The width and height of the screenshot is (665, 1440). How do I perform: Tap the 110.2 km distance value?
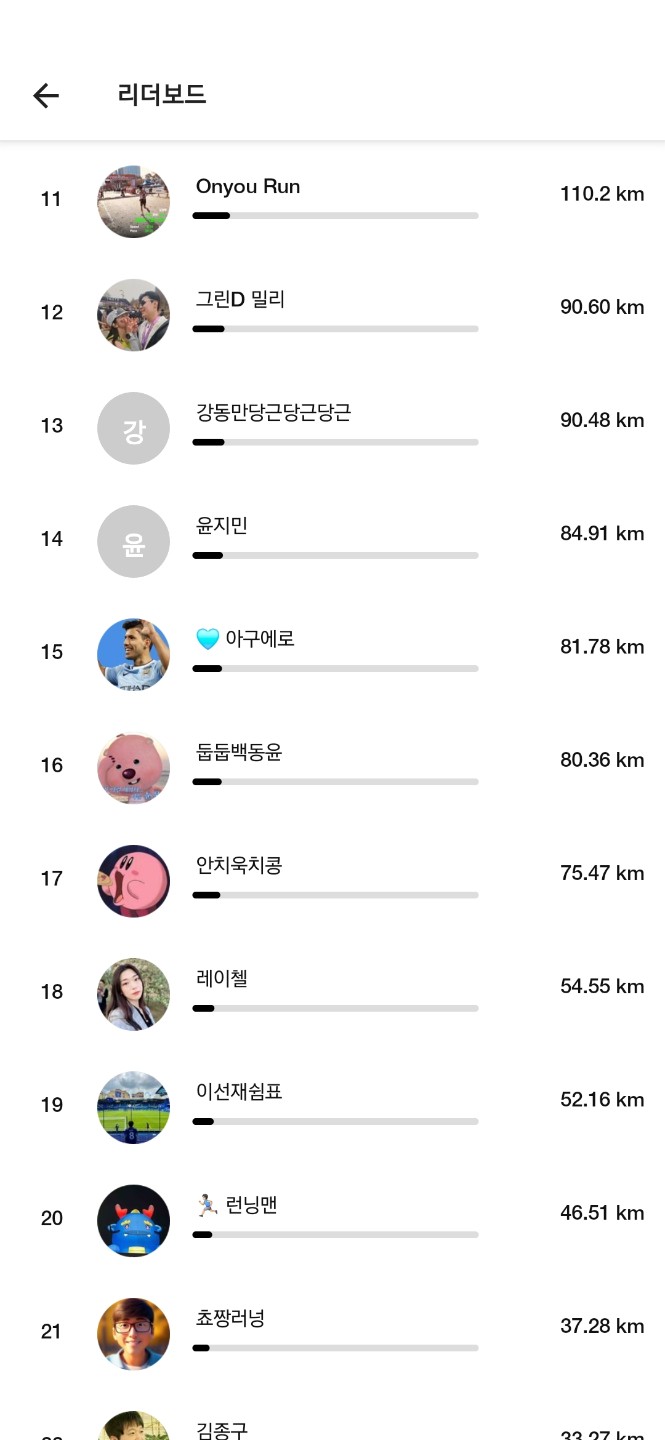601,194
